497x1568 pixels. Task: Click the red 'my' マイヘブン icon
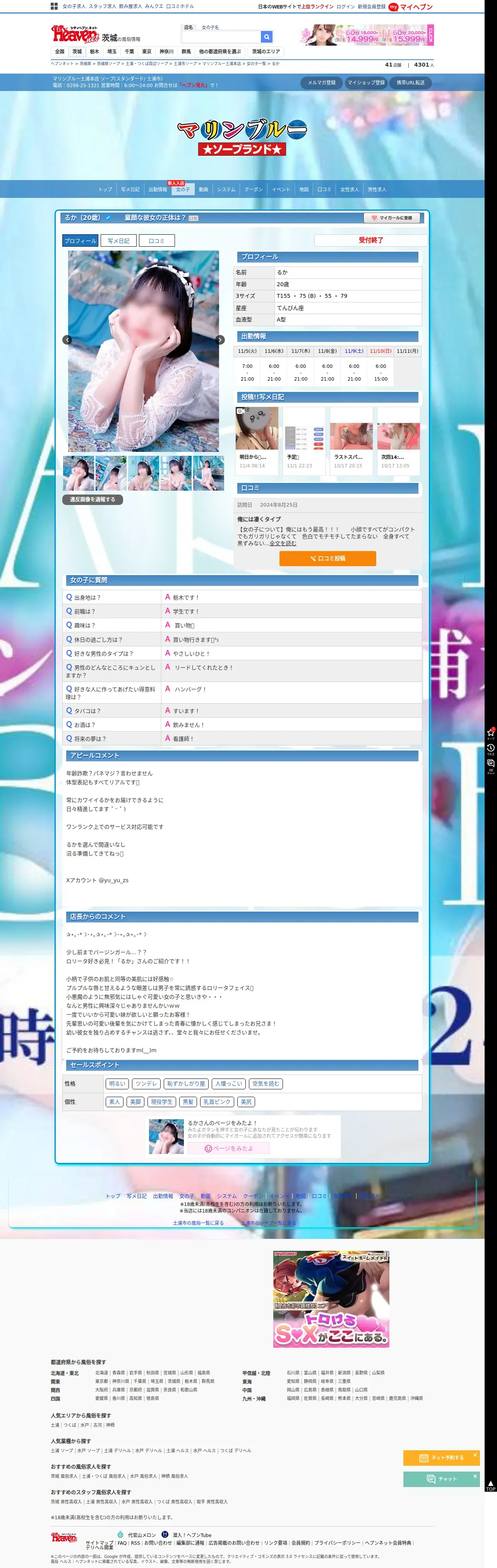[x=393, y=7]
